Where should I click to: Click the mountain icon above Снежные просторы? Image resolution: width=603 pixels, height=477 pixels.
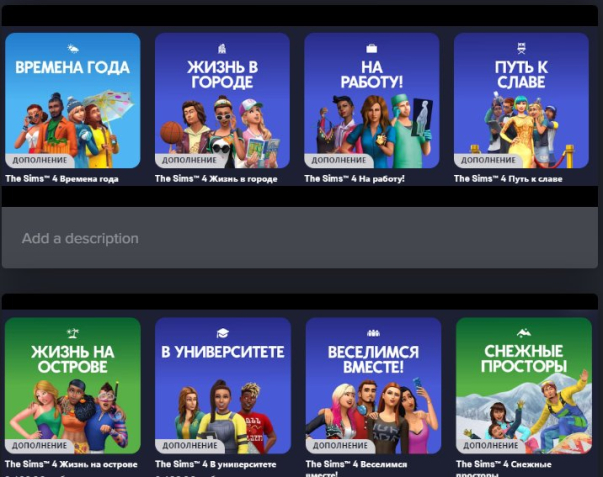523,333
